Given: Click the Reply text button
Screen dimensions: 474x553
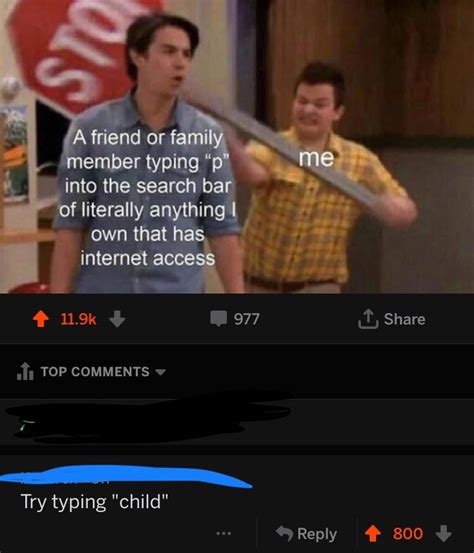Looking at the screenshot, I should (317, 534).
